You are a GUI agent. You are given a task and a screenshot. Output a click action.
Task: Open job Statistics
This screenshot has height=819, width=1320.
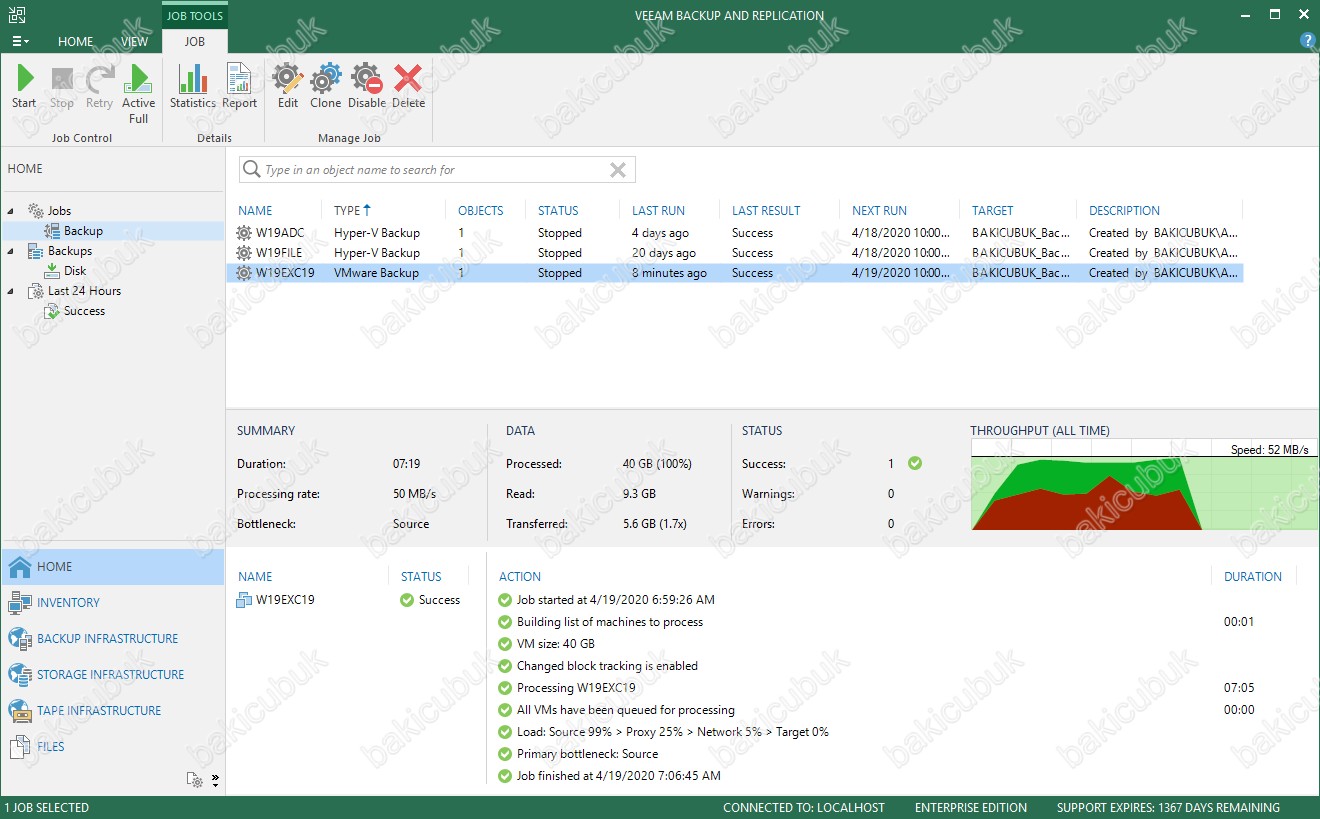(x=192, y=87)
